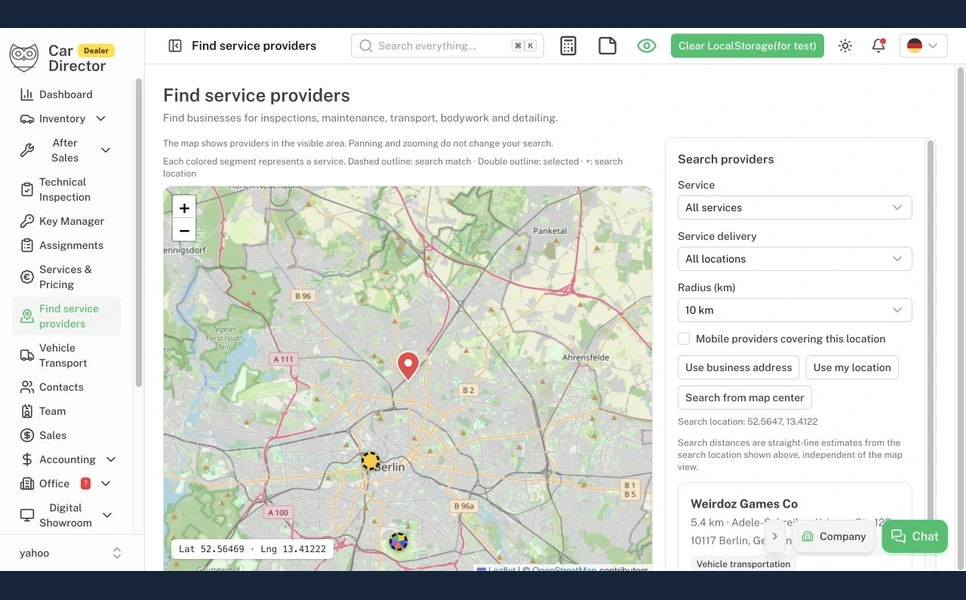Expand the Accounting submenu chevron
This screenshot has width=966, height=600.
(111, 460)
